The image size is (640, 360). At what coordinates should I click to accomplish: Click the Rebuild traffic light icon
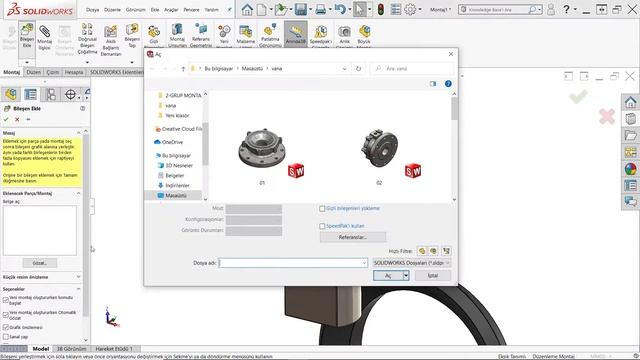(x=380, y=9)
